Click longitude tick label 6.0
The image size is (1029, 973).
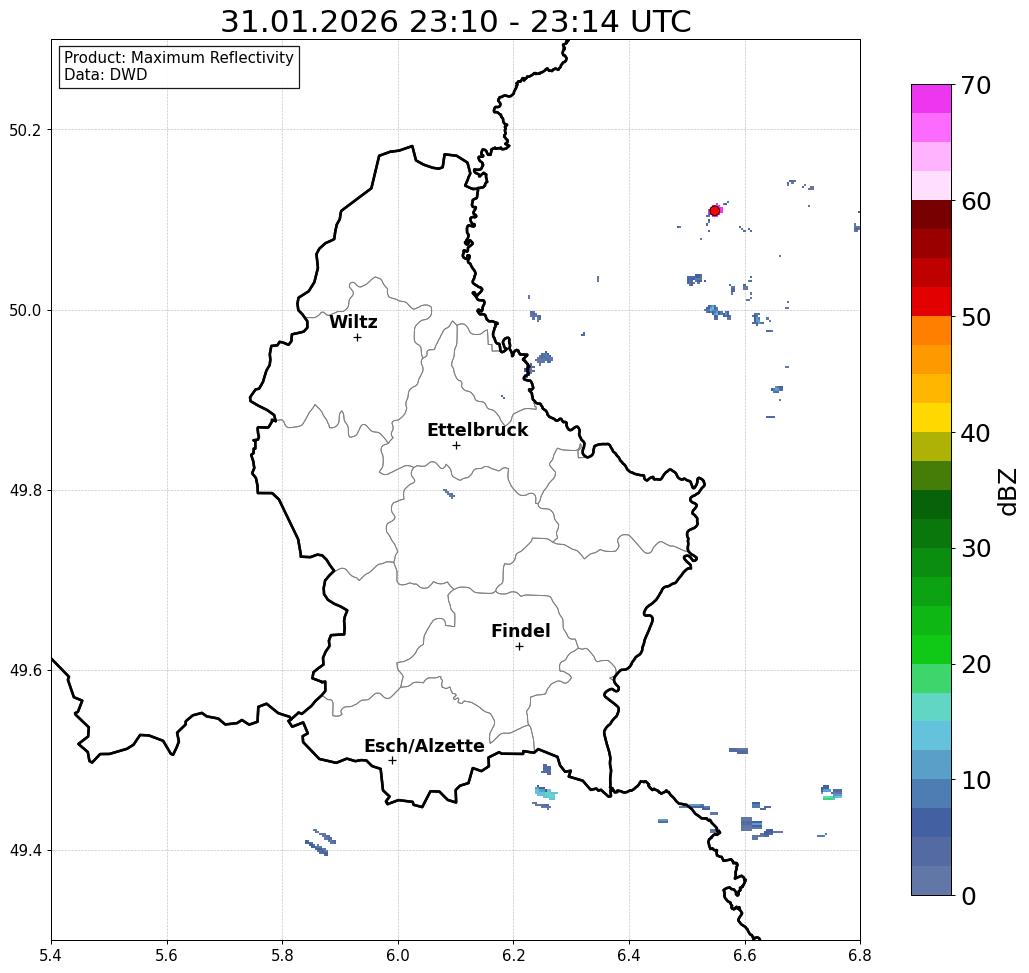(398, 955)
